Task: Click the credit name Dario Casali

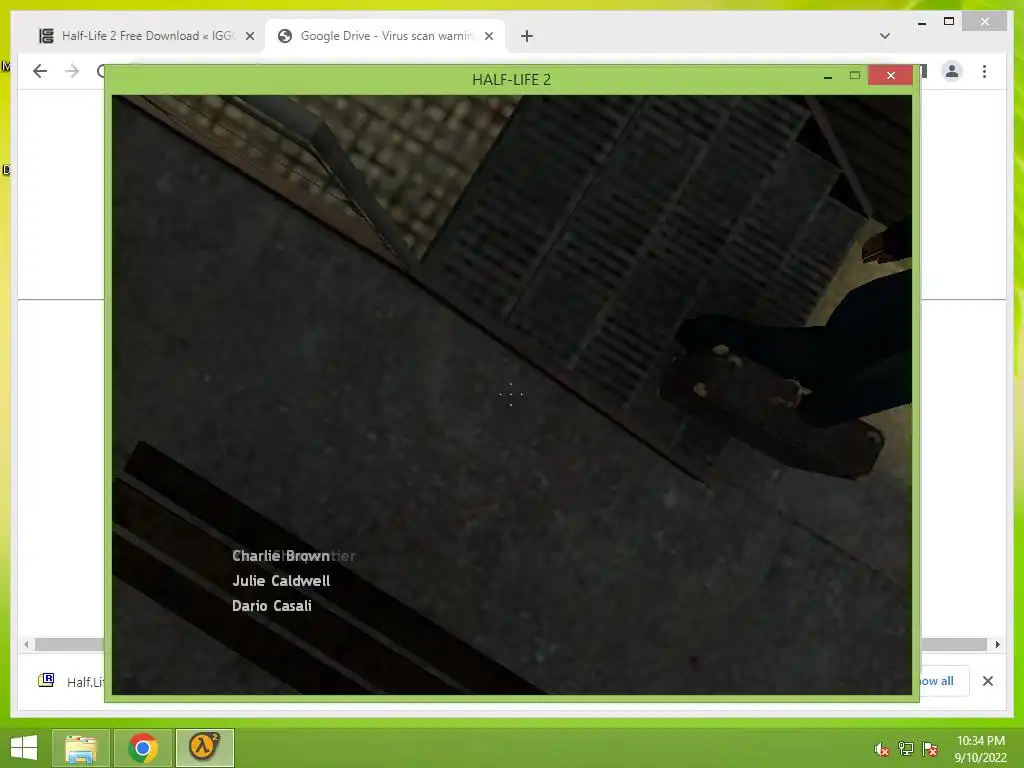Action: 272,605
